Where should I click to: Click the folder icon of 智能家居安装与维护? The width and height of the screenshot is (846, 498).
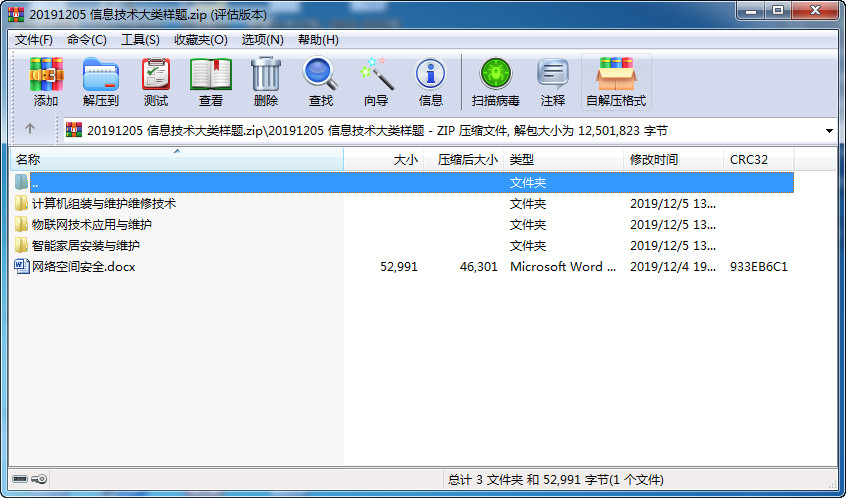[x=22, y=245]
